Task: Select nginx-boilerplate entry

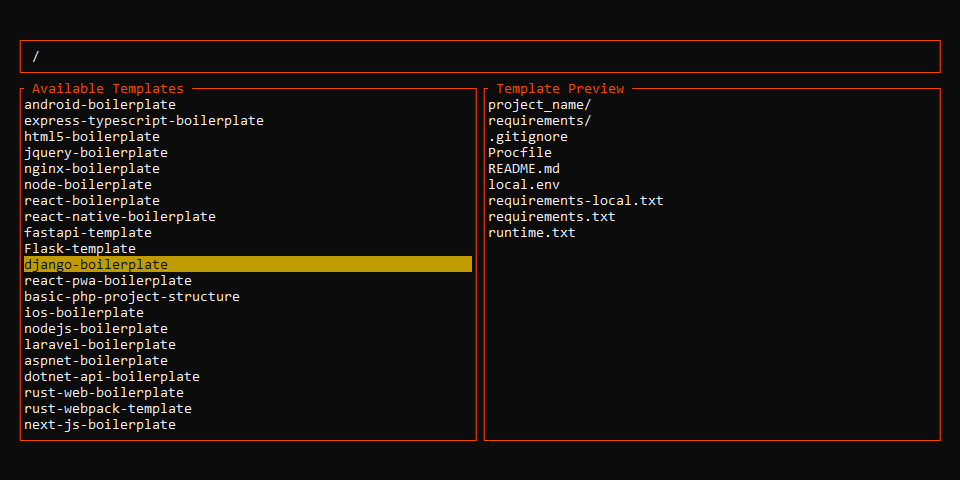Action: [x=92, y=168]
